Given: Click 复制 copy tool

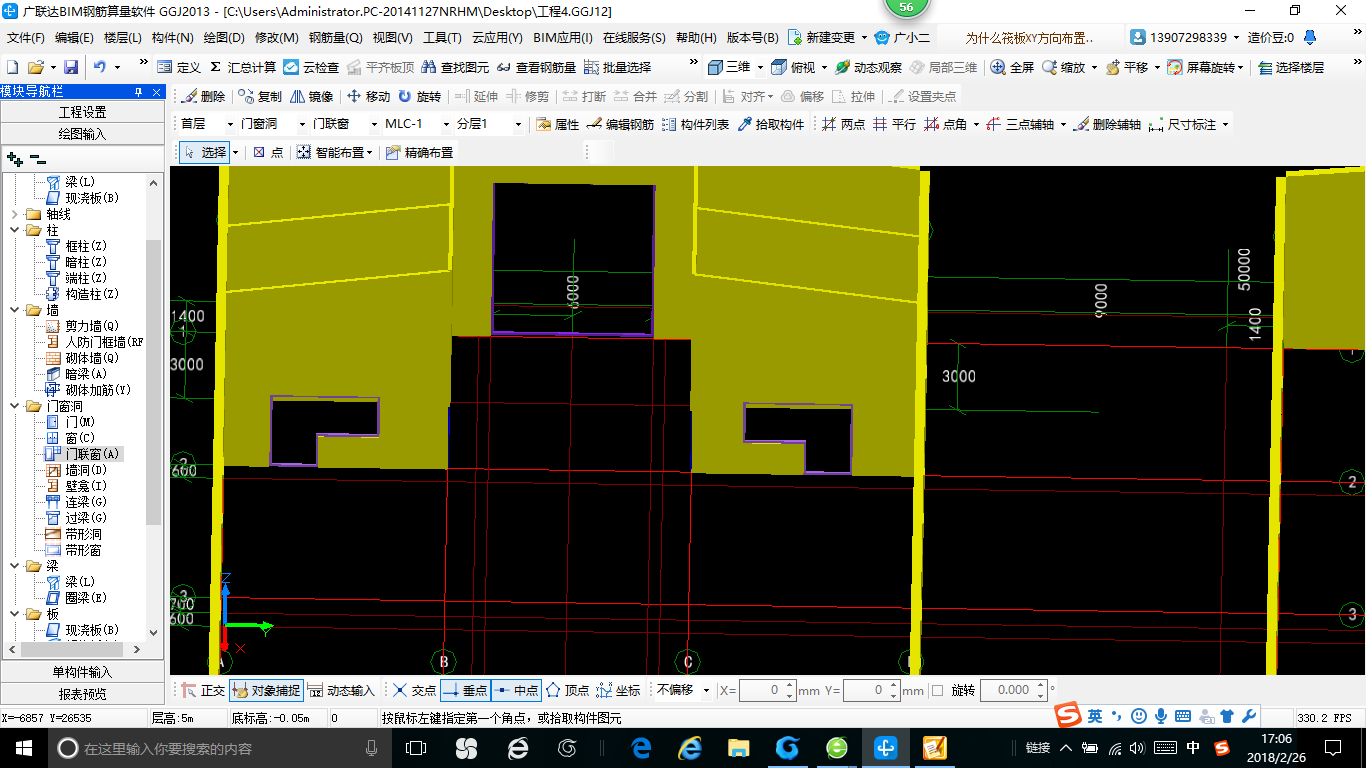Looking at the screenshot, I should [x=260, y=96].
